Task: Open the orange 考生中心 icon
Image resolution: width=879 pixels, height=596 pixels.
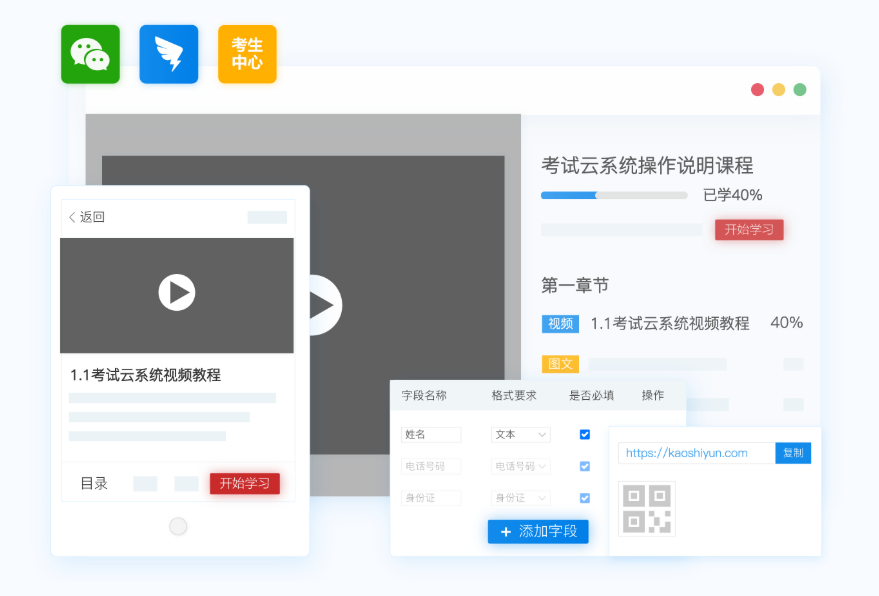Action: tap(247, 54)
